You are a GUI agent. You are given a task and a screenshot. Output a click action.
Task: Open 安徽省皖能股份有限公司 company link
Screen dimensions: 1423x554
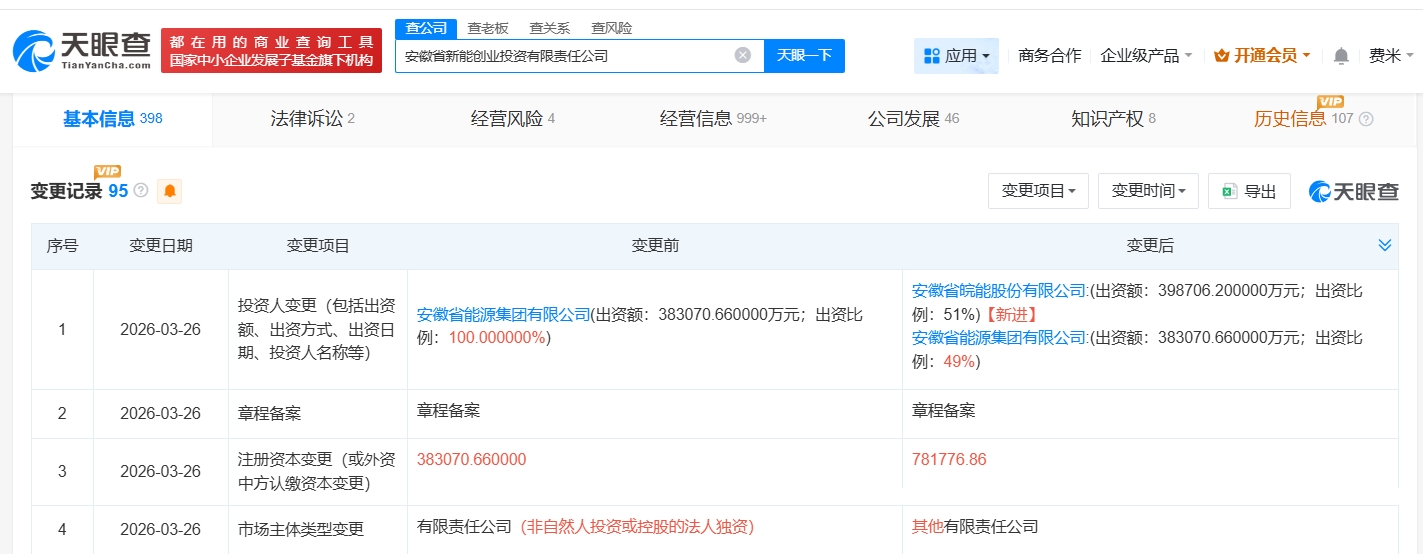(999, 291)
